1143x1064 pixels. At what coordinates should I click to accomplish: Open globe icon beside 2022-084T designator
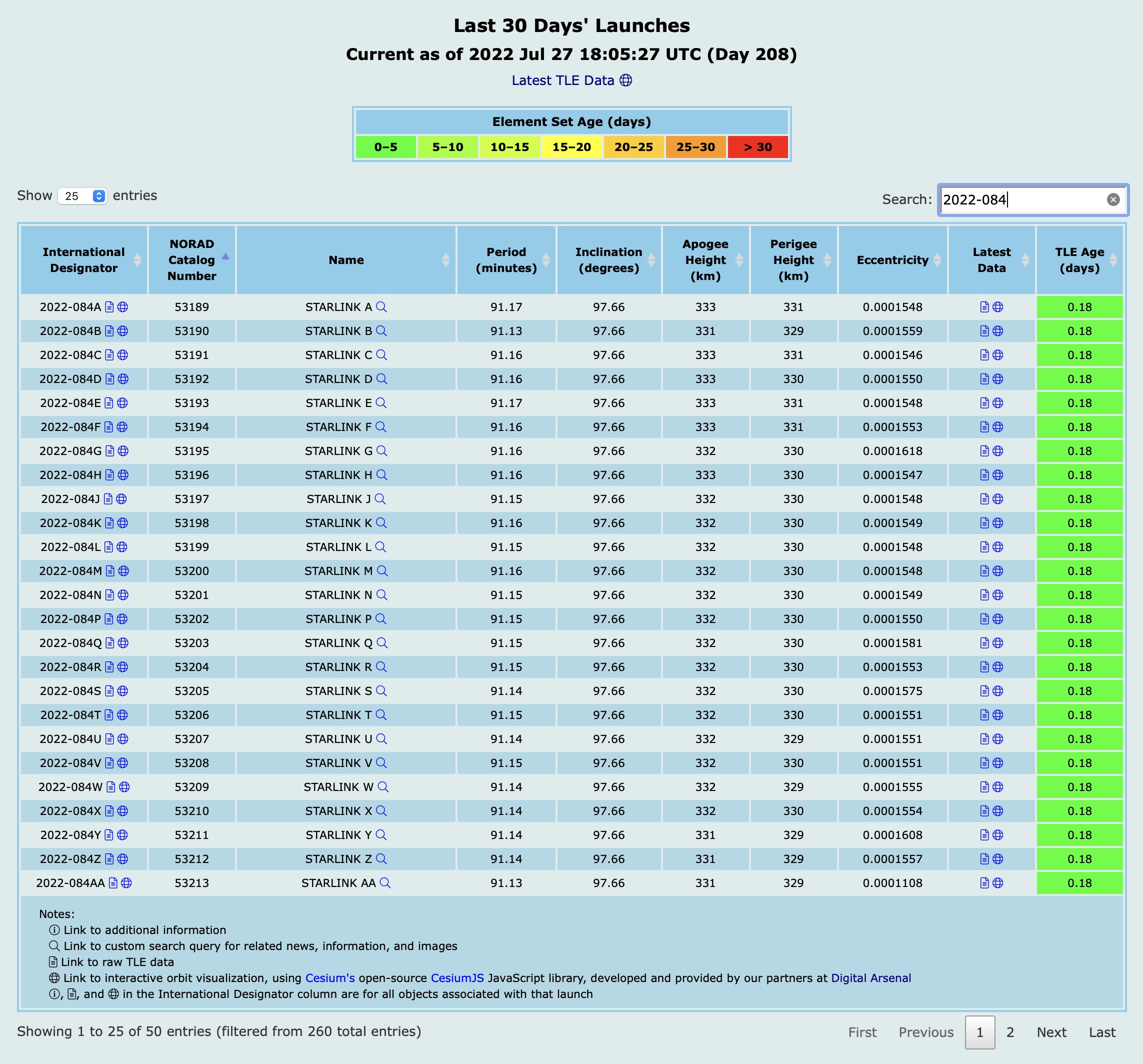122,715
